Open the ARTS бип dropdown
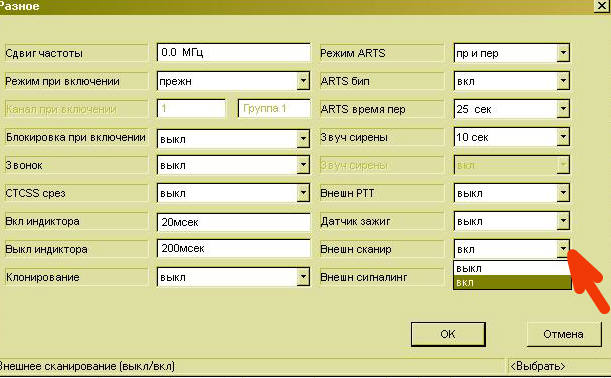Screen dimensions: 611x378 563,81
